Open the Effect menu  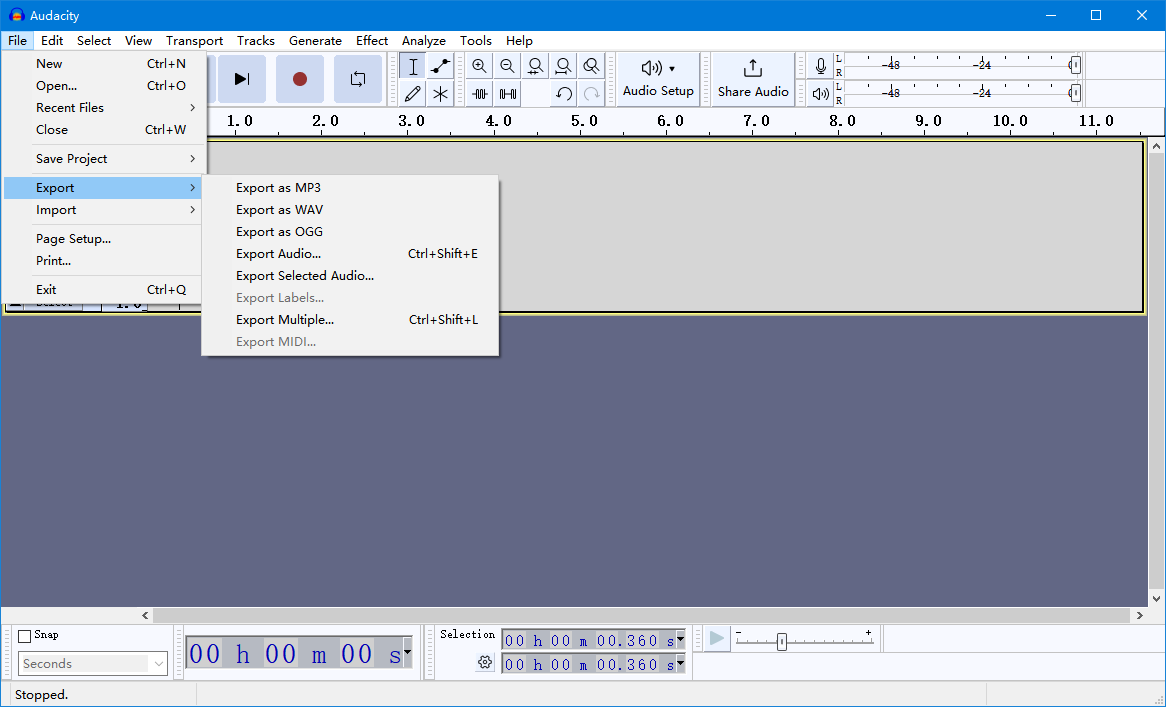click(372, 41)
